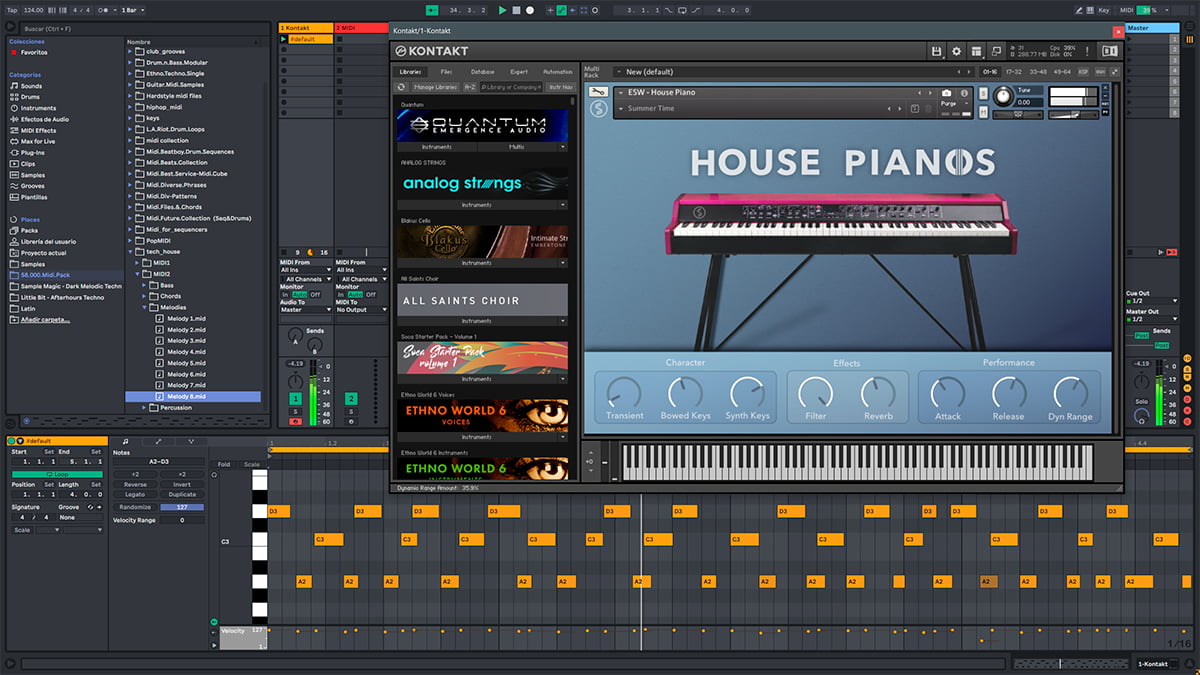Stop playback with the transport Stop button
Image resolution: width=1200 pixels, height=675 pixels.
[516, 10]
